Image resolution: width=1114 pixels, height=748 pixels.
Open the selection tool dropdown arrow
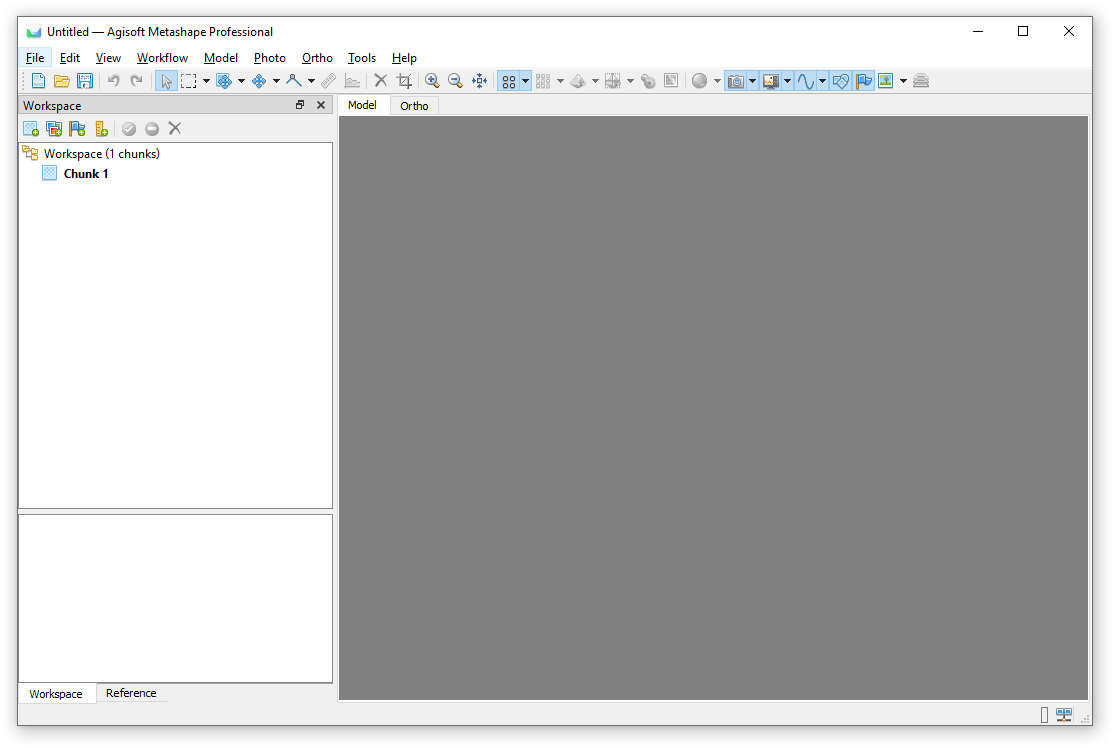tap(206, 81)
